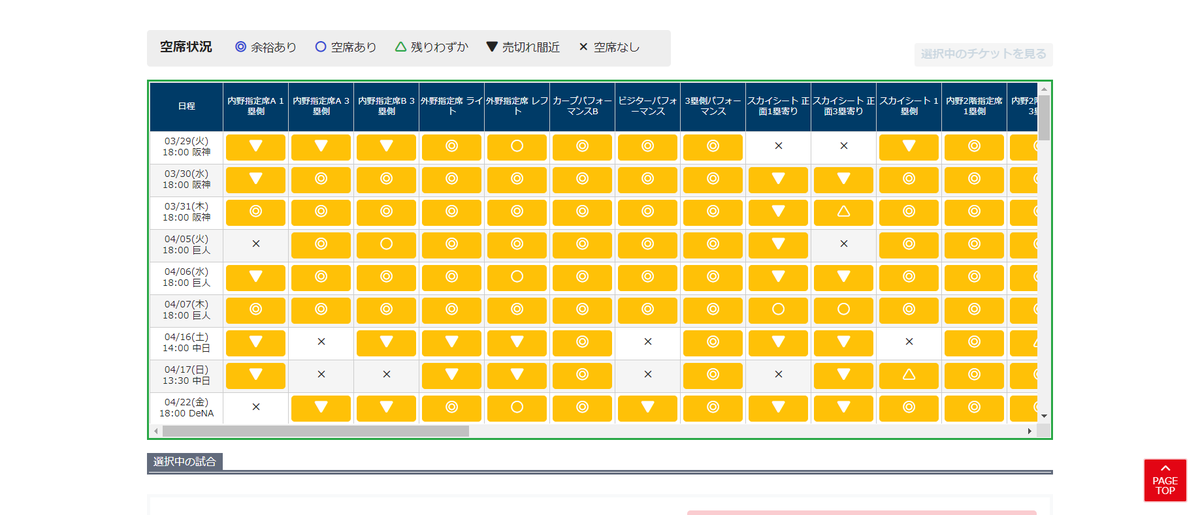
Task: Select 04/05 スカイシート 正面1塁寄り sold-out-soon cell
Action: click(x=778, y=245)
